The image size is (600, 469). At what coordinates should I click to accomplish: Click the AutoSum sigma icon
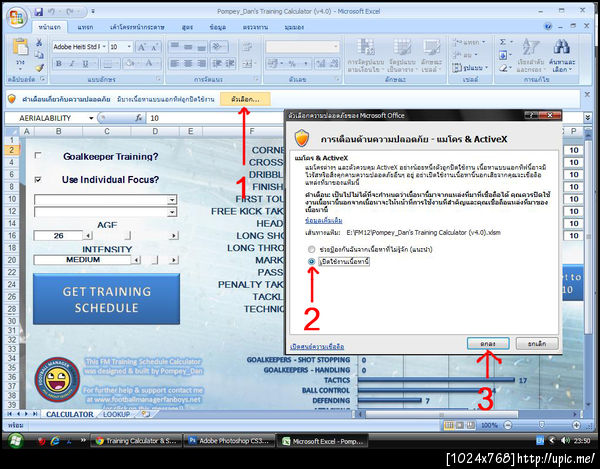click(503, 42)
